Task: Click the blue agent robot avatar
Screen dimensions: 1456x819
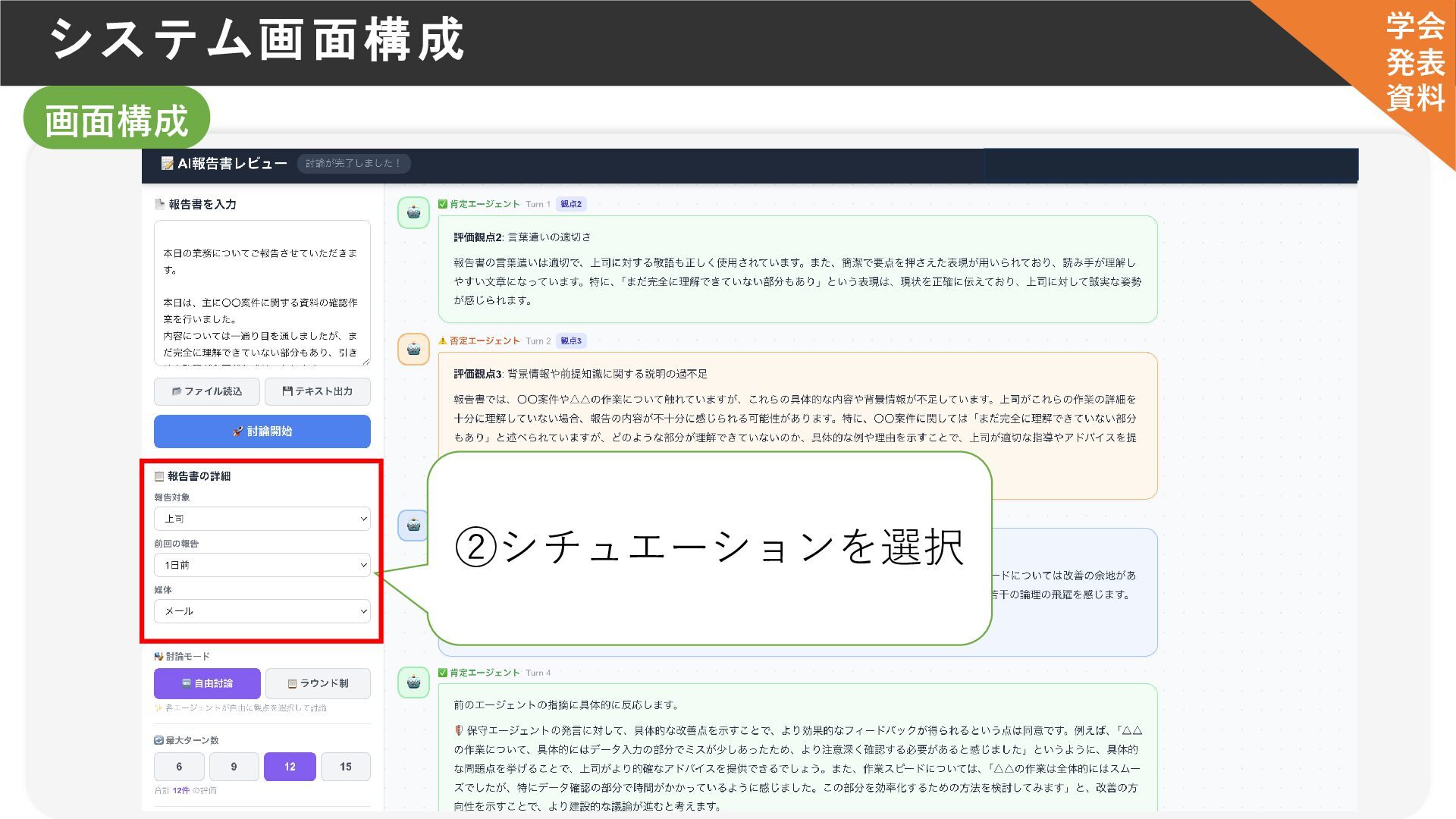Action: pos(413,525)
